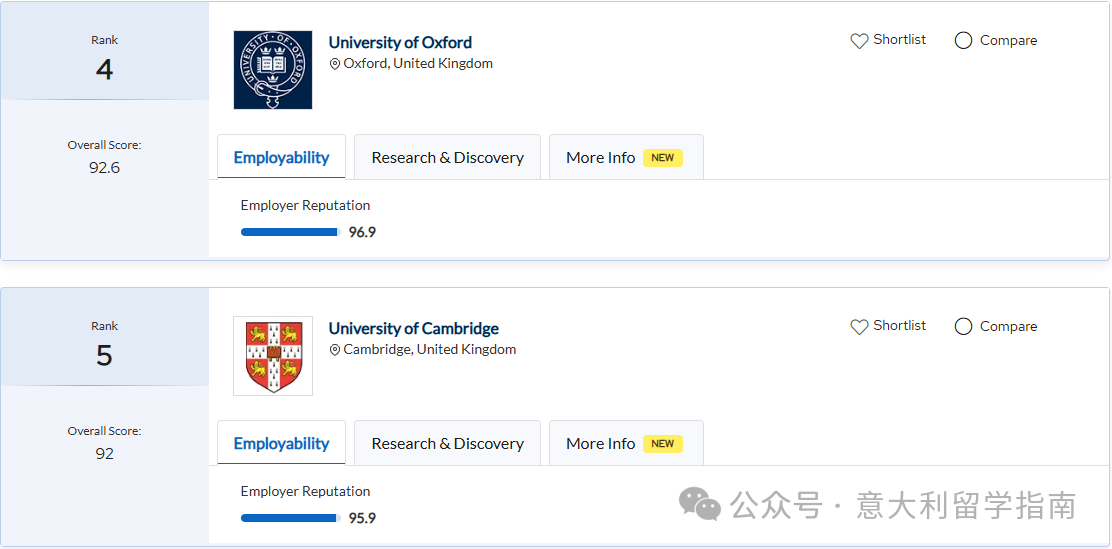
Task: Open Cambridge's Employability tab
Action: [x=281, y=444]
